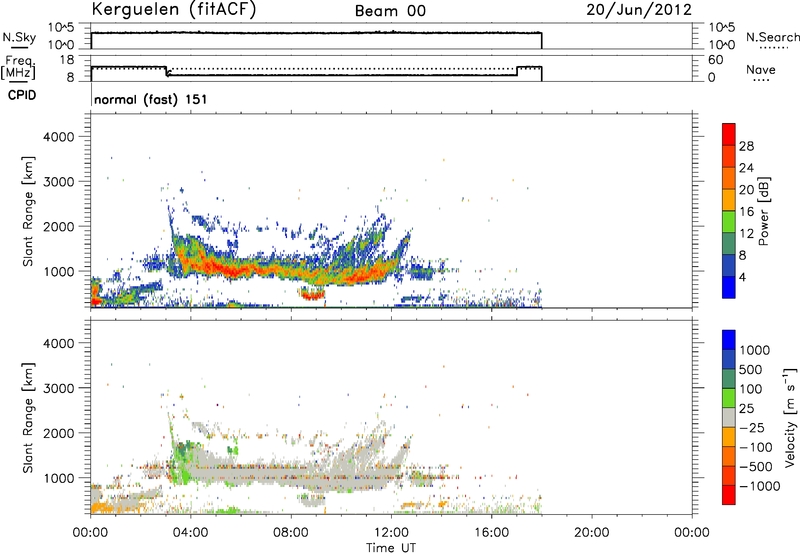
Task: Click the '1000' tick of velocity panel range axis
Action: [x=59, y=478]
